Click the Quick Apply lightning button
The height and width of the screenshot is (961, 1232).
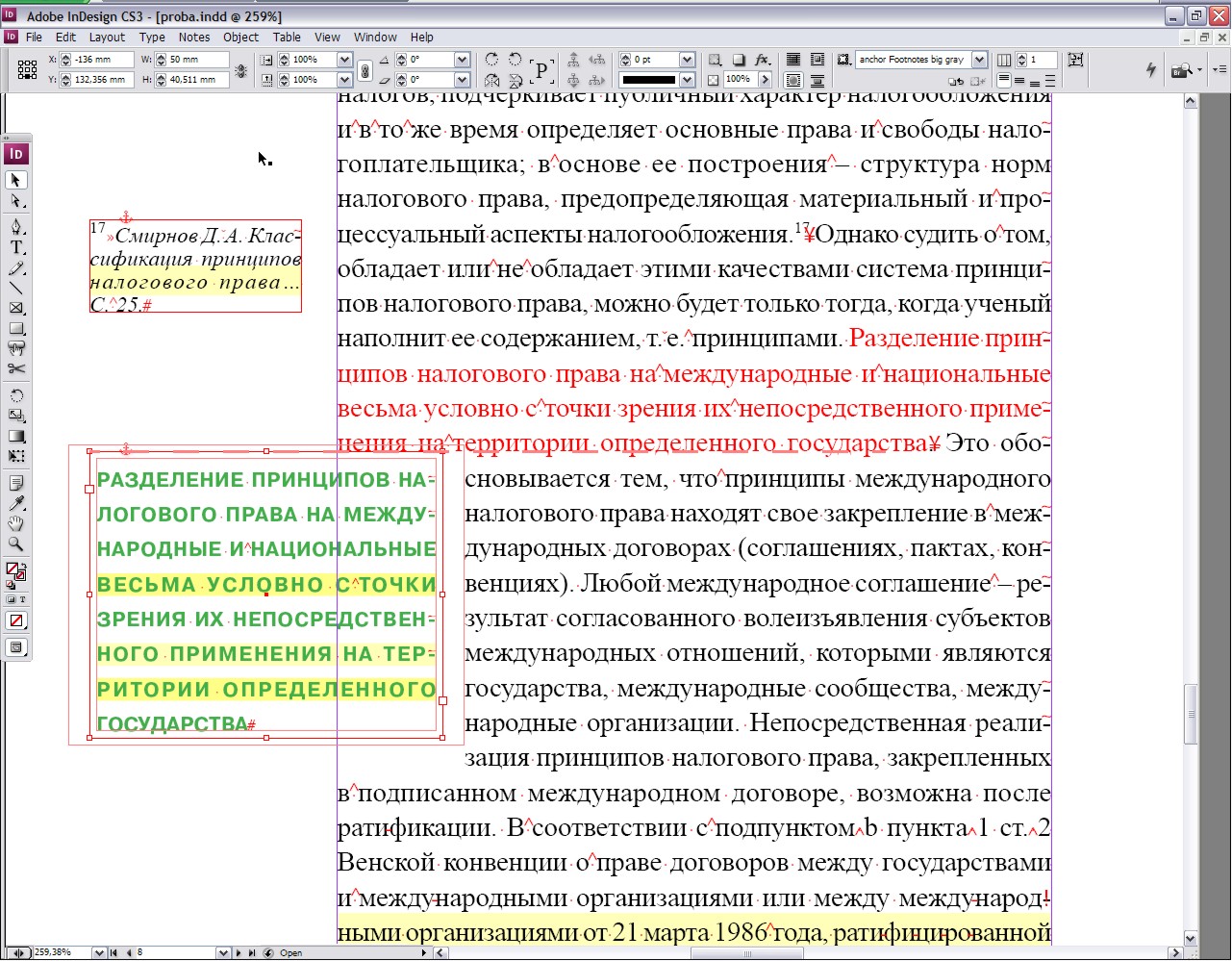[1150, 69]
